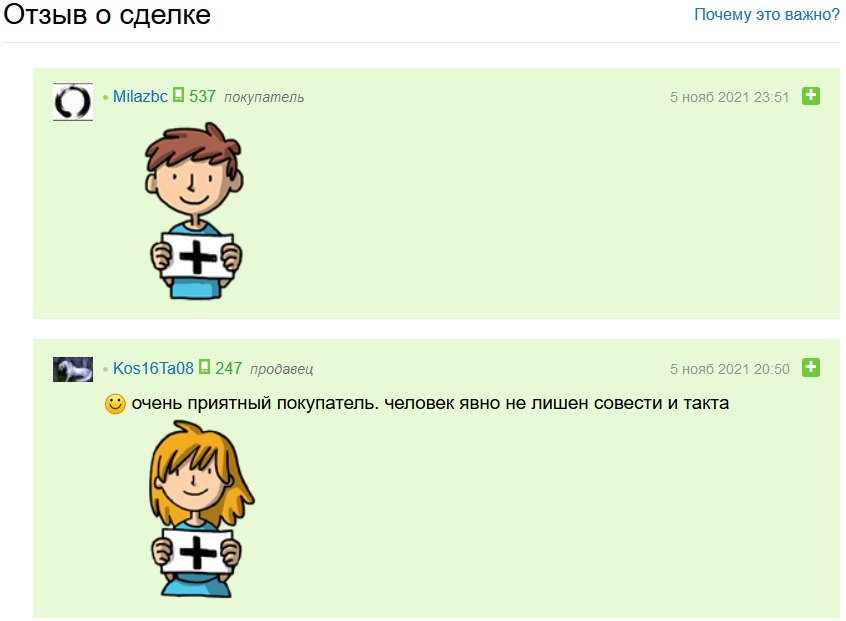Image resolution: width=846 pixels, height=621 pixels.
Task: Click the rating badge icon next to 537
Action: [179, 95]
